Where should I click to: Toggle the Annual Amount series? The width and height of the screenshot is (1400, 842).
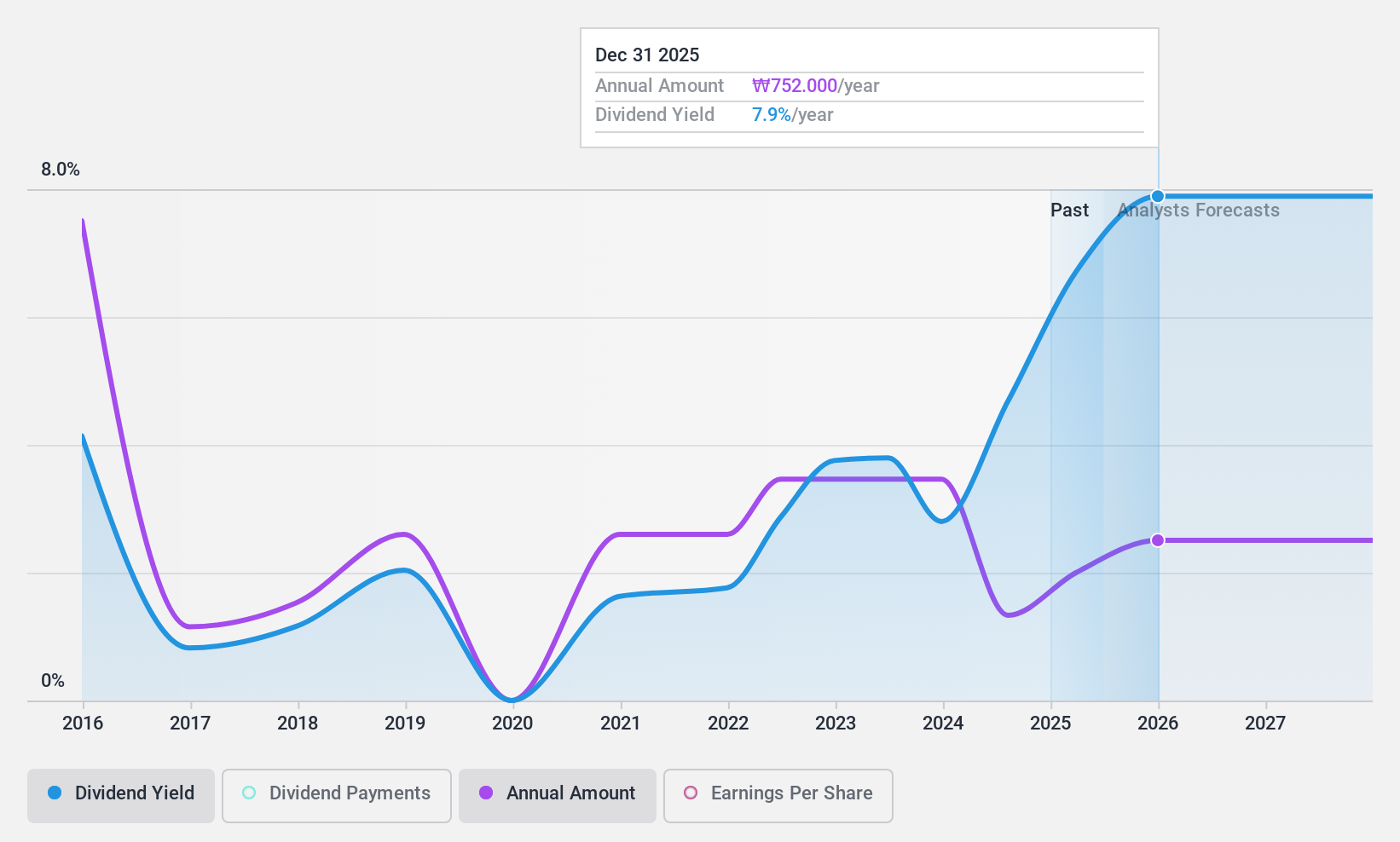[x=558, y=796]
